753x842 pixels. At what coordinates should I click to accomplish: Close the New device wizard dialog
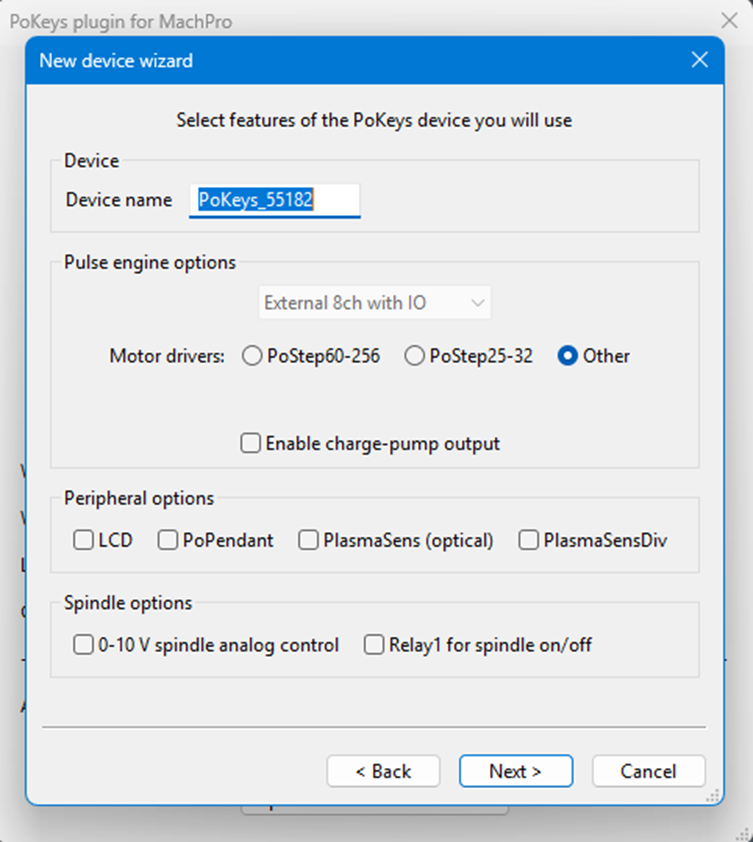699,60
